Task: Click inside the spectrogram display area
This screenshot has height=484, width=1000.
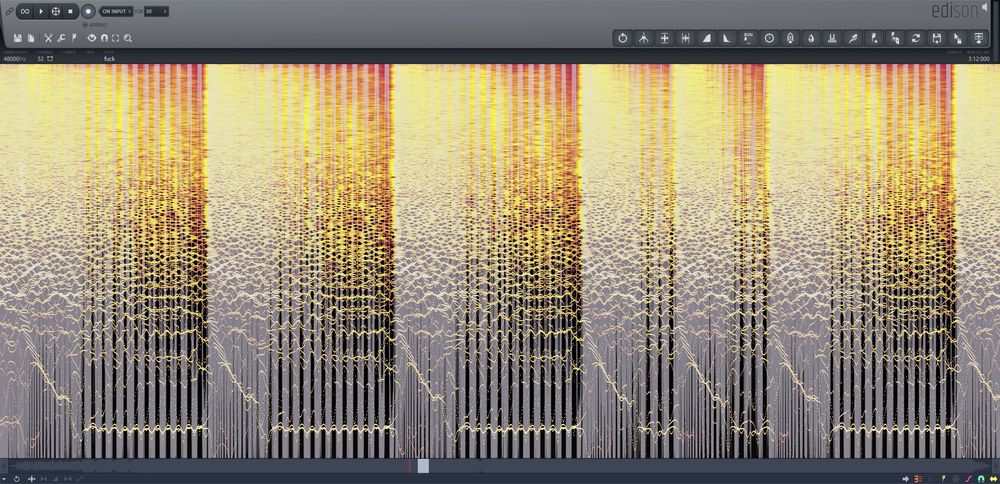Action: pos(500,261)
